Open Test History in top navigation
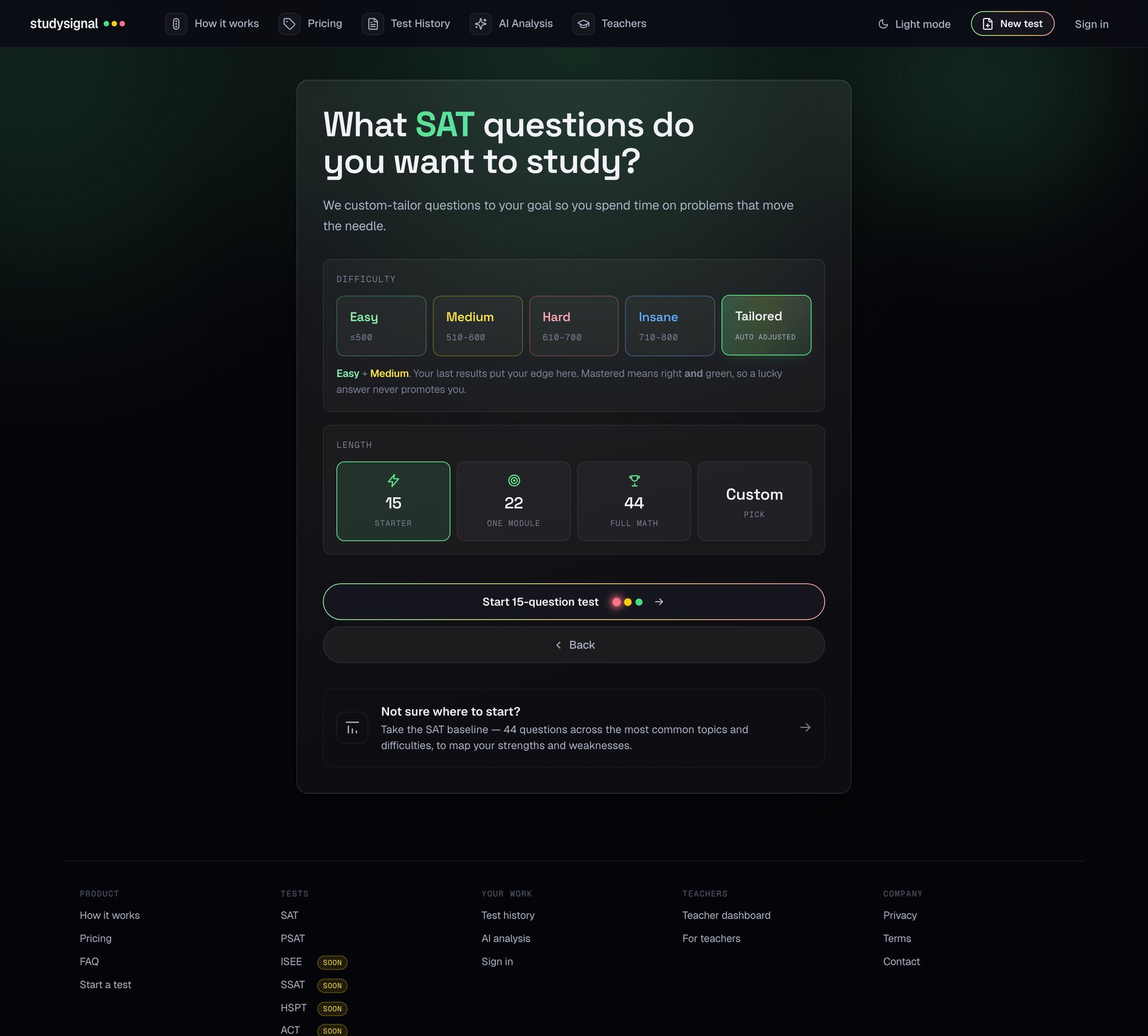The width and height of the screenshot is (1148, 1036). [406, 24]
